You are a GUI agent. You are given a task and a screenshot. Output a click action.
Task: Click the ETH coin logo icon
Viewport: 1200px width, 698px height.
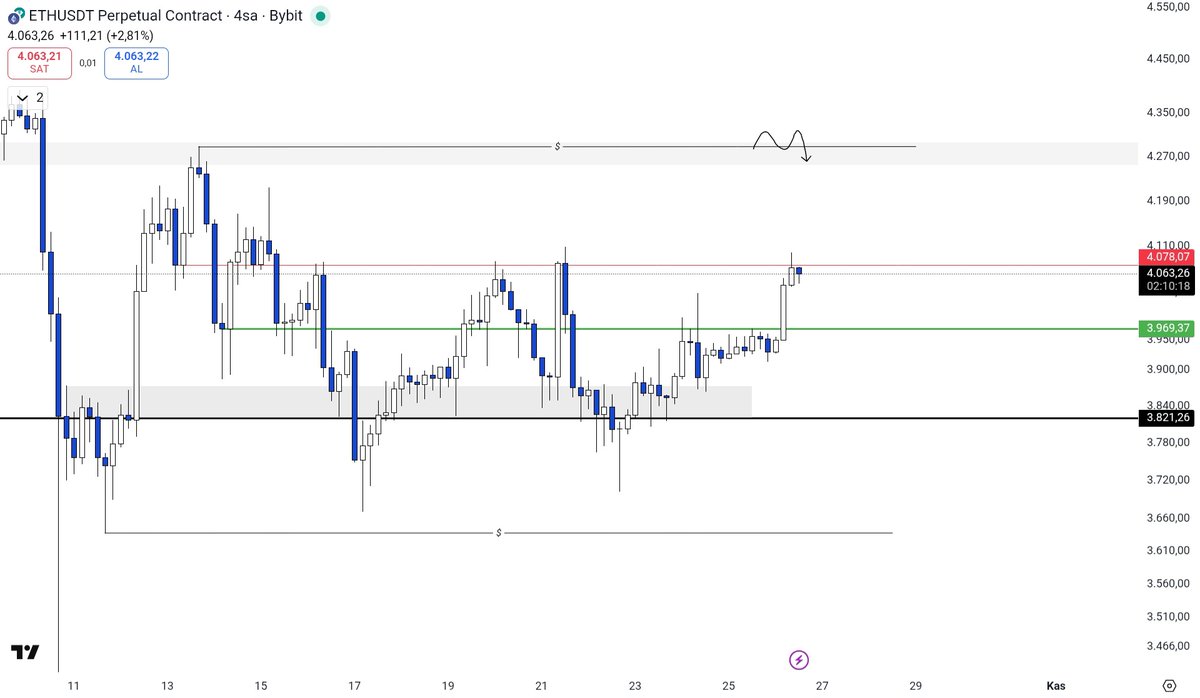pyautogui.click(x=15, y=16)
